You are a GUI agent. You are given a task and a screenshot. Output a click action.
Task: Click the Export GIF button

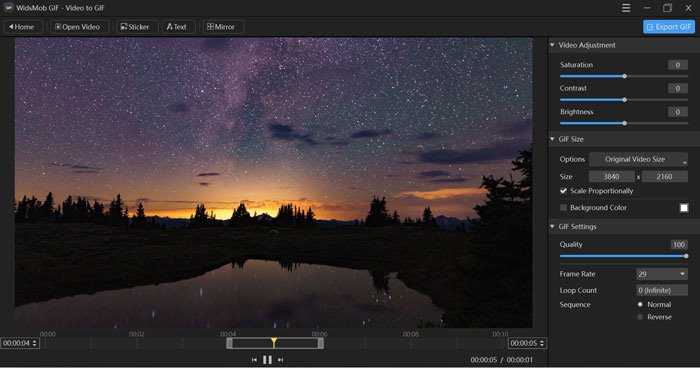point(669,27)
